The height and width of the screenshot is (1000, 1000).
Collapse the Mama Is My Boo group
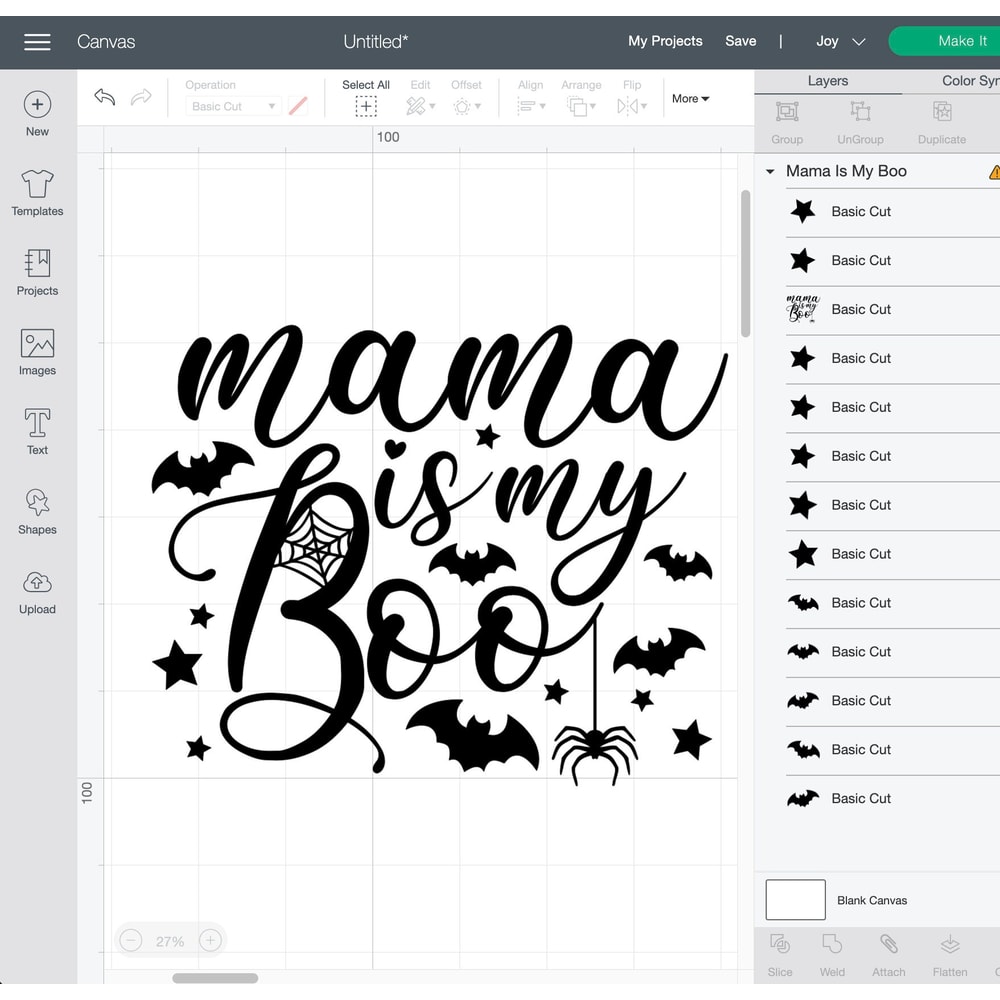tap(769, 171)
